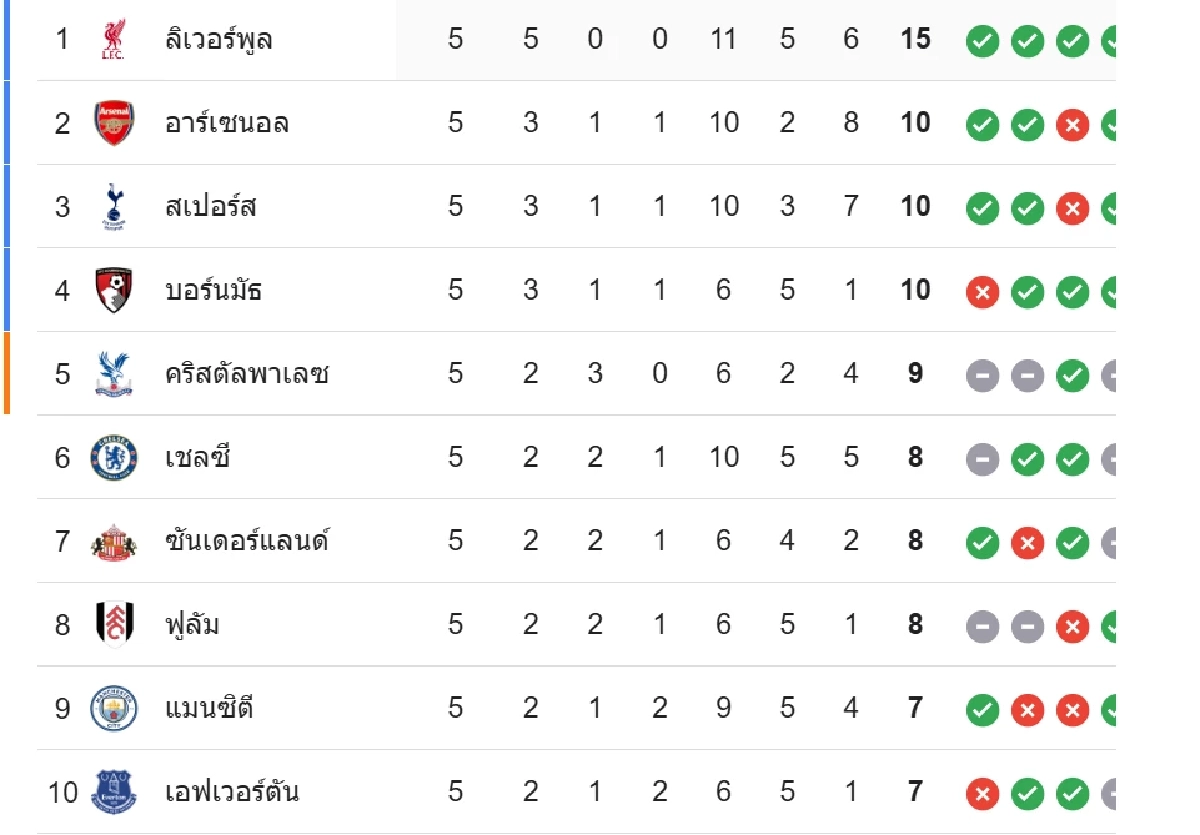Click the Crystal Palace eagle crest
Image resolution: width=1200 pixels, height=835 pixels.
[113, 374]
